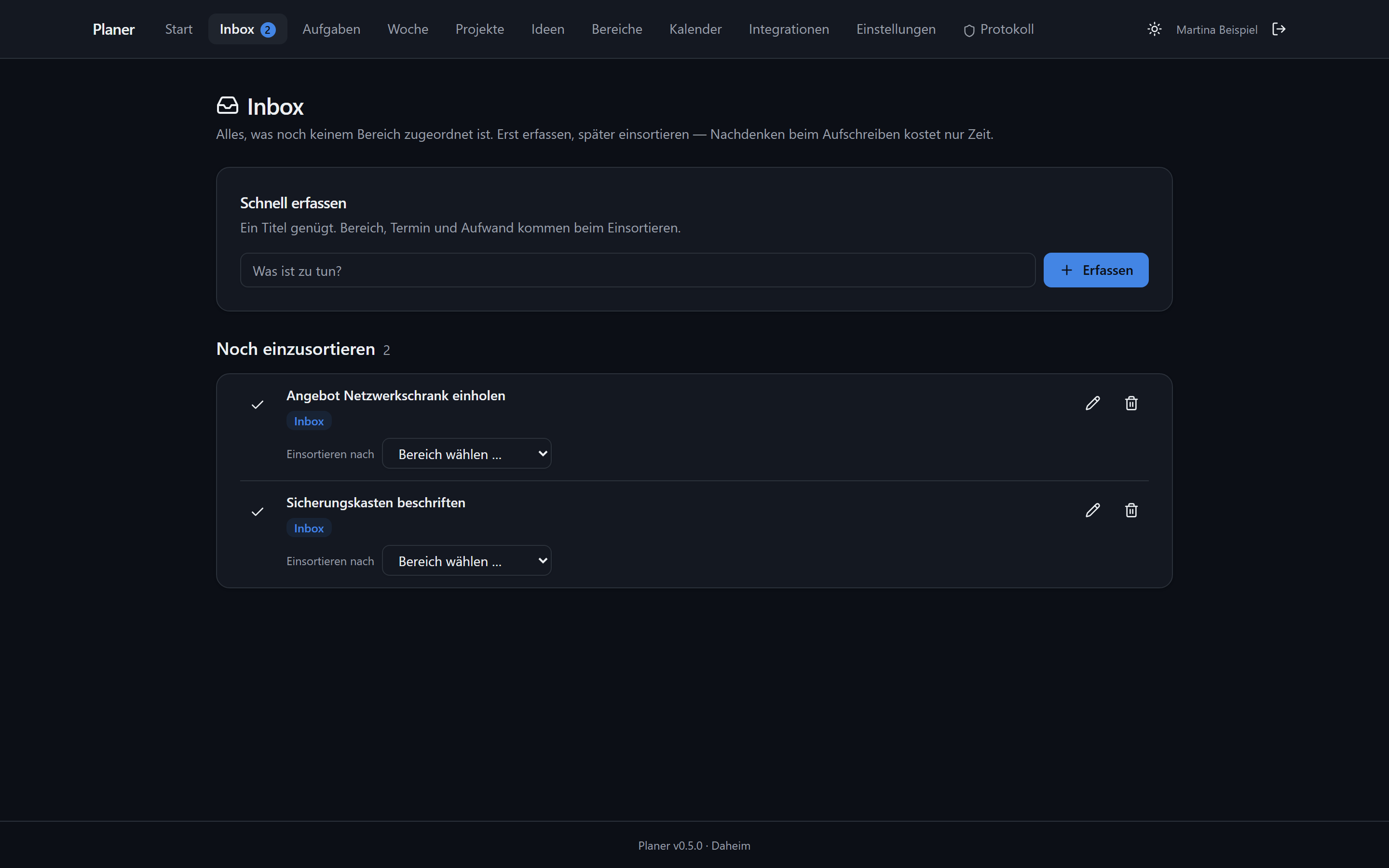
Task: Click the logout arrow icon
Action: pos(1279,29)
